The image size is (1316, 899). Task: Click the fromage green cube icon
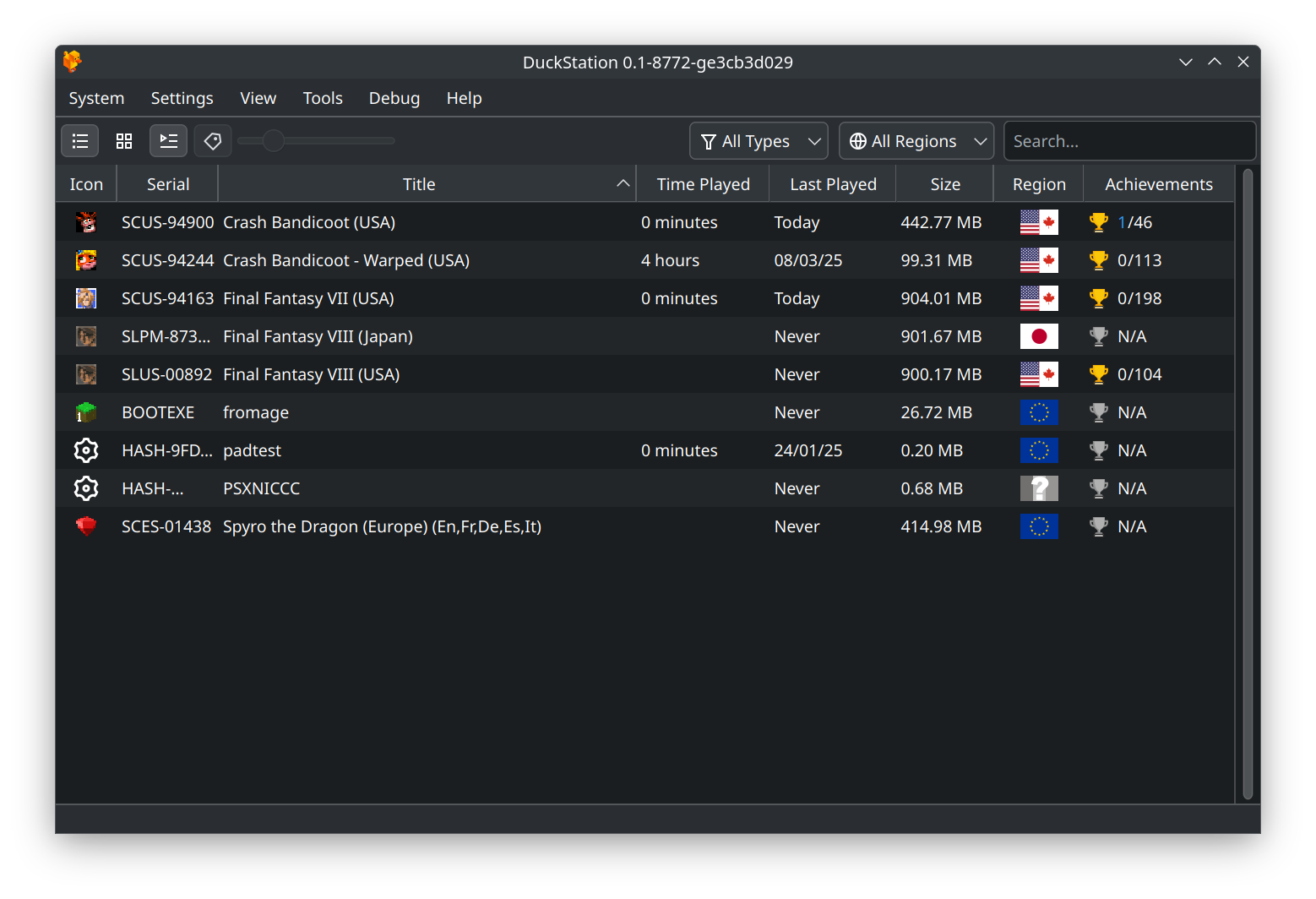(86, 412)
